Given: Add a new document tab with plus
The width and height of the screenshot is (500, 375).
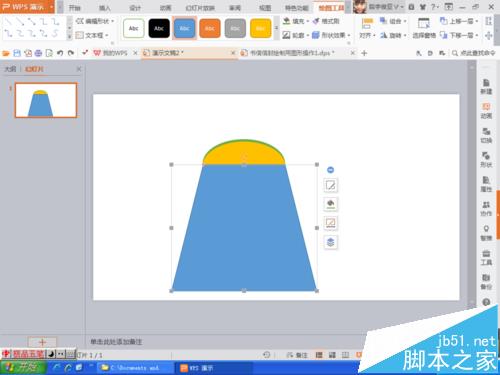Looking at the screenshot, I should pyautogui.click(x=364, y=53).
